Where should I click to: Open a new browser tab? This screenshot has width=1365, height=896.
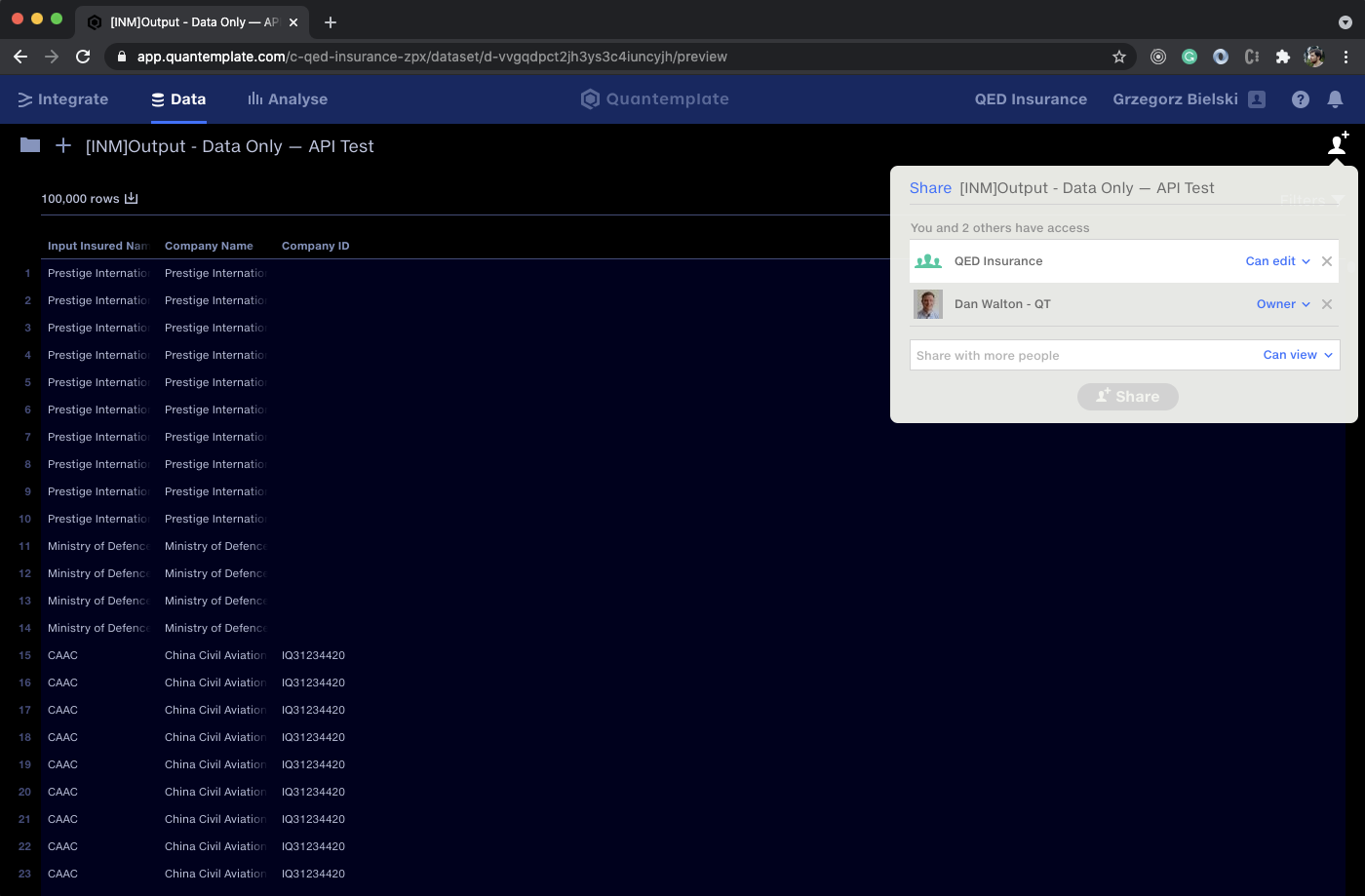[x=331, y=21]
